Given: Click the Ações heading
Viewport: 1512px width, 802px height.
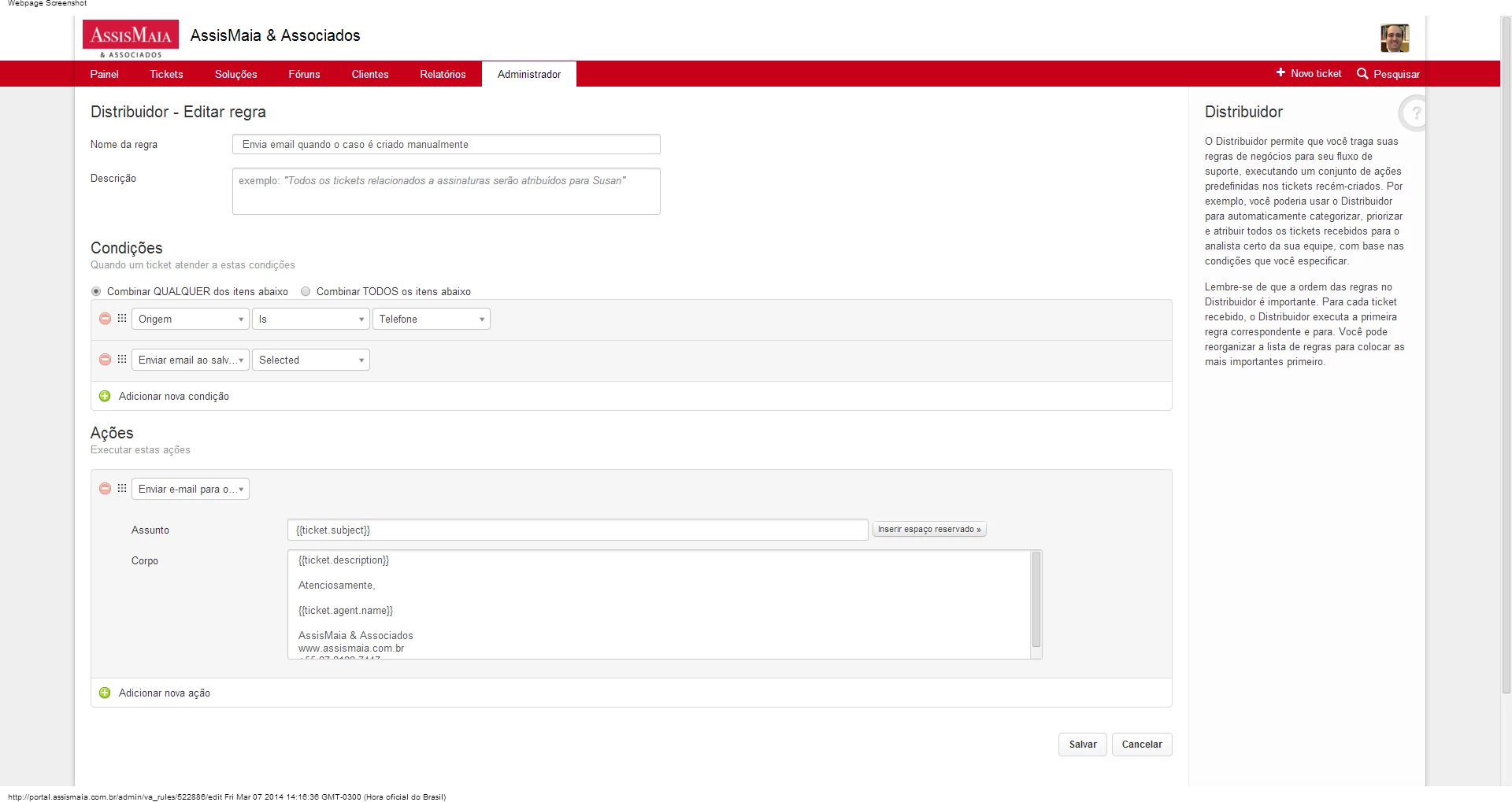Looking at the screenshot, I should point(112,433).
